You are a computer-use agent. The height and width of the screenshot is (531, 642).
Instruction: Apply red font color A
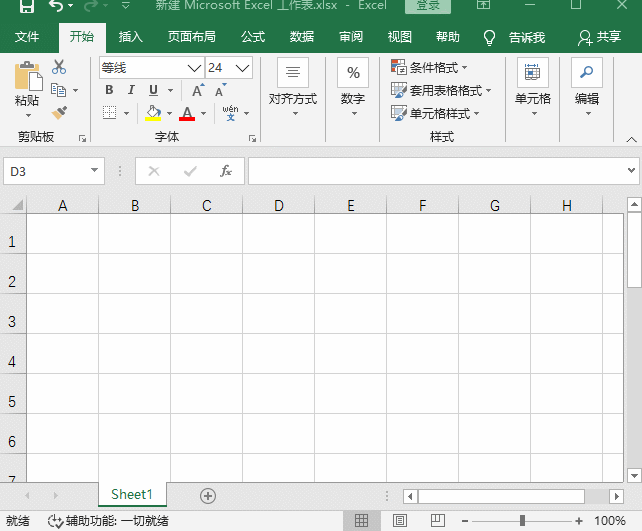click(187, 113)
